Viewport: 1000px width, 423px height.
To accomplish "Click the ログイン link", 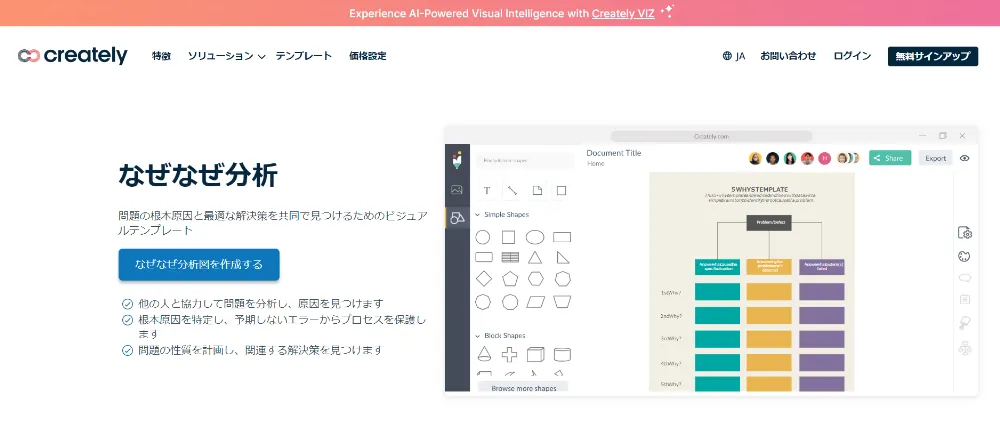I will 852,56.
